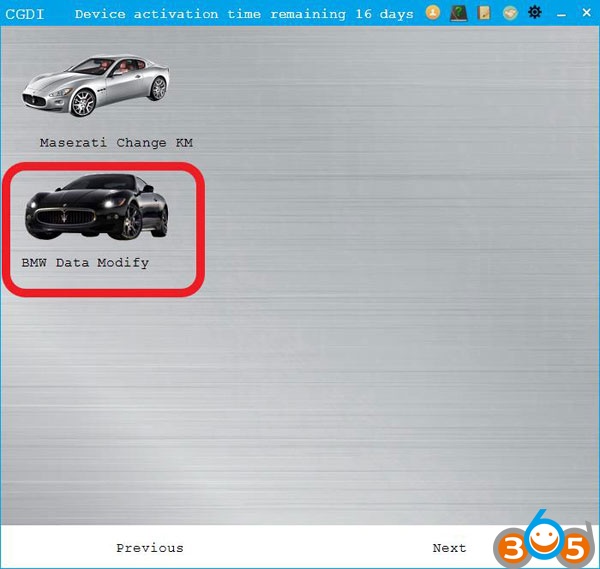Open the notebook log icon
This screenshot has height=569, width=600.
tap(484, 13)
